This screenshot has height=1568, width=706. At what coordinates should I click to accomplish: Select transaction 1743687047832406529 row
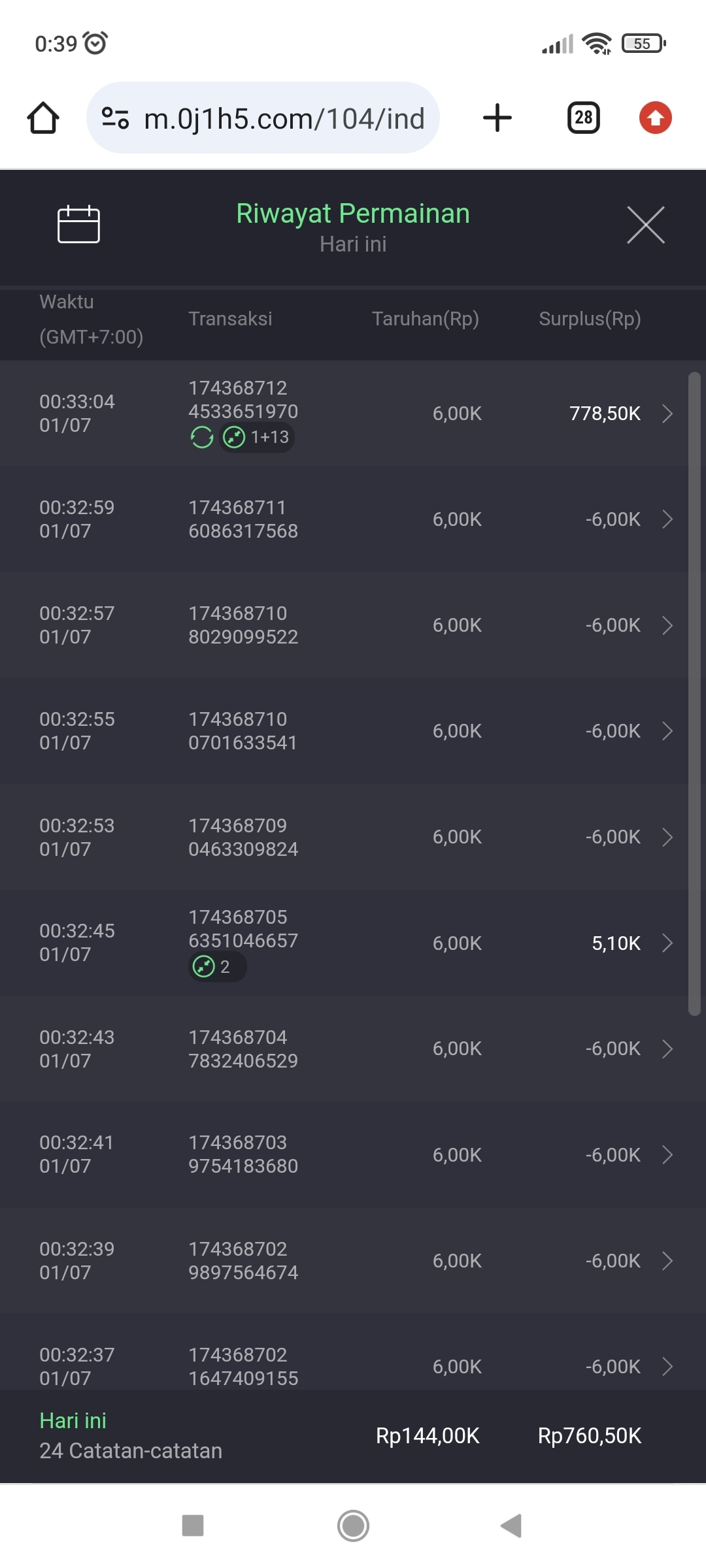(243, 1049)
